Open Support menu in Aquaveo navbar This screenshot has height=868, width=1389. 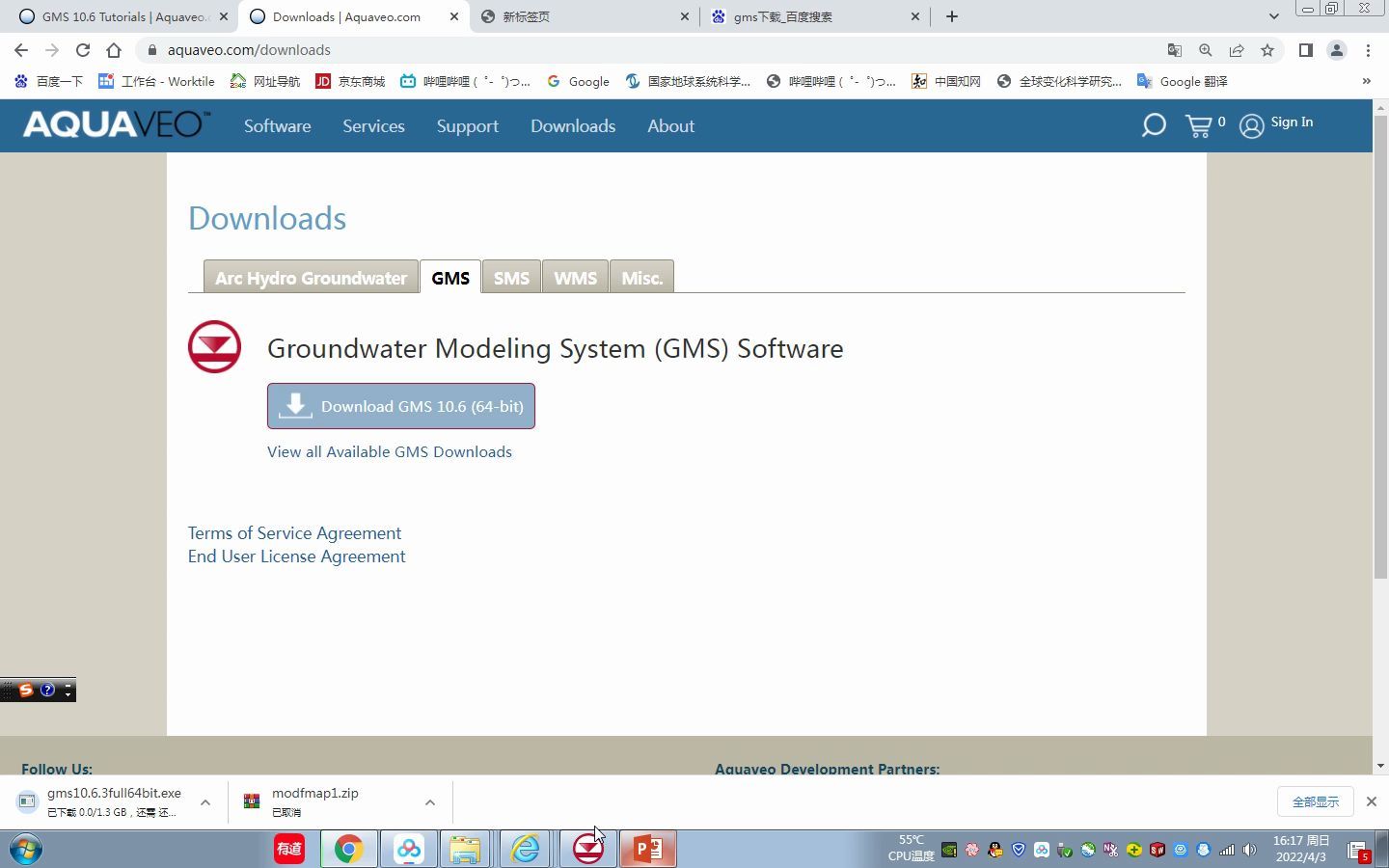click(x=468, y=125)
